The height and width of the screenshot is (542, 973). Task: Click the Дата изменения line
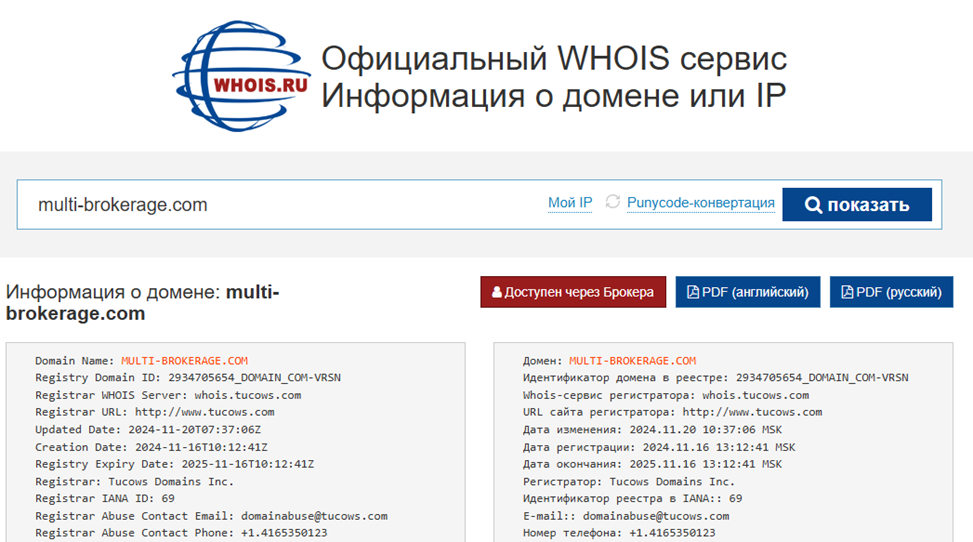(x=652, y=429)
